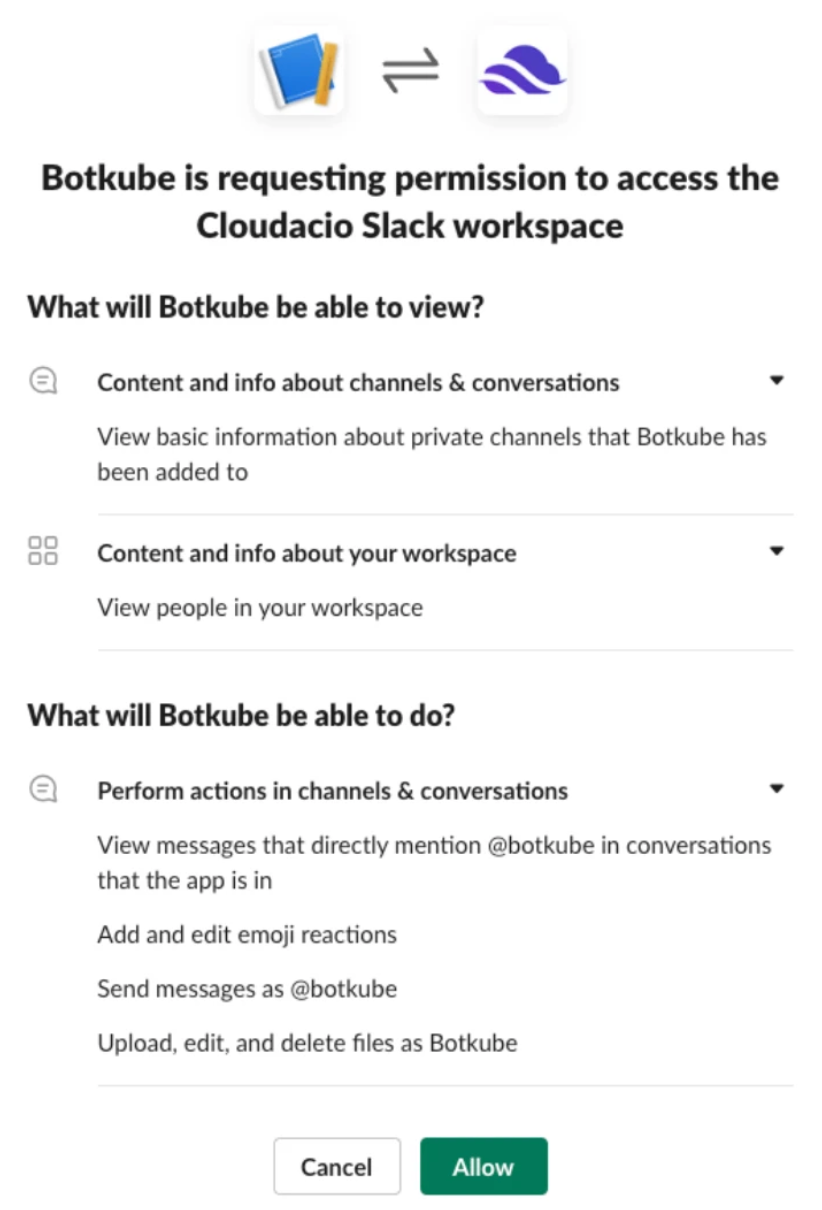Collapse the workspace content arrow
The height and width of the screenshot is (1210, 822).
coord(776,551)
